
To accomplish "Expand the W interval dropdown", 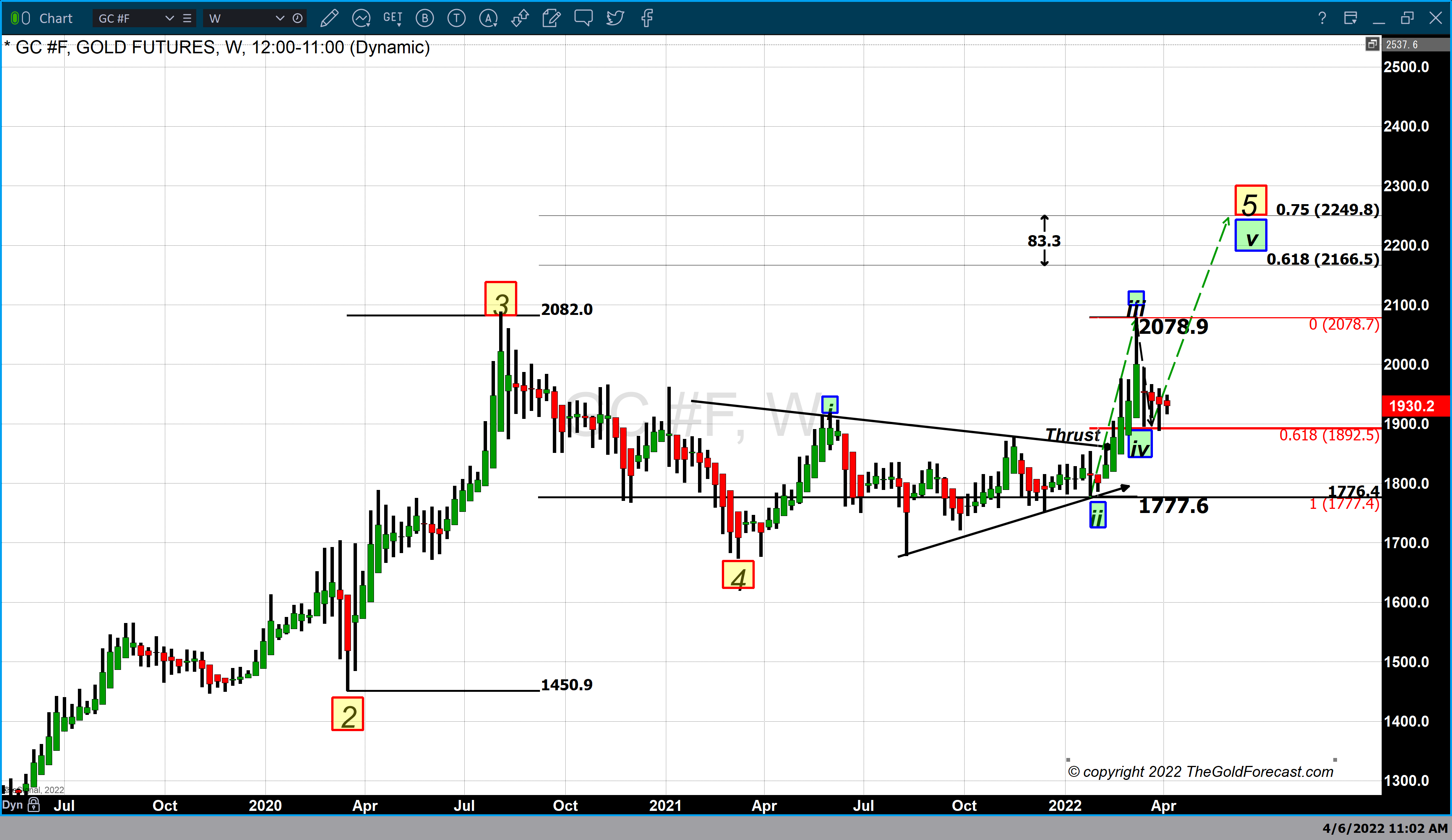I will [x=280, y=19].
